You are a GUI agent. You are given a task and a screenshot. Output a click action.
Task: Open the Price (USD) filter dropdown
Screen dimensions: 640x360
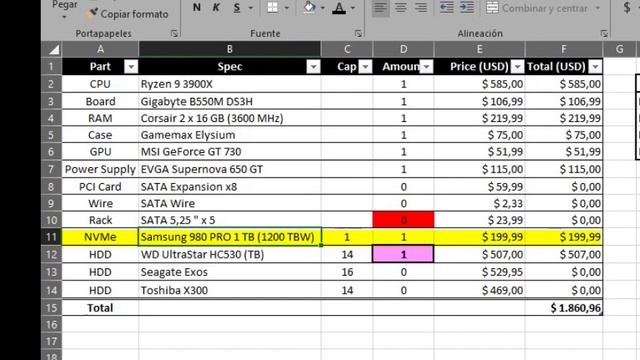click(x=518, y=67)
